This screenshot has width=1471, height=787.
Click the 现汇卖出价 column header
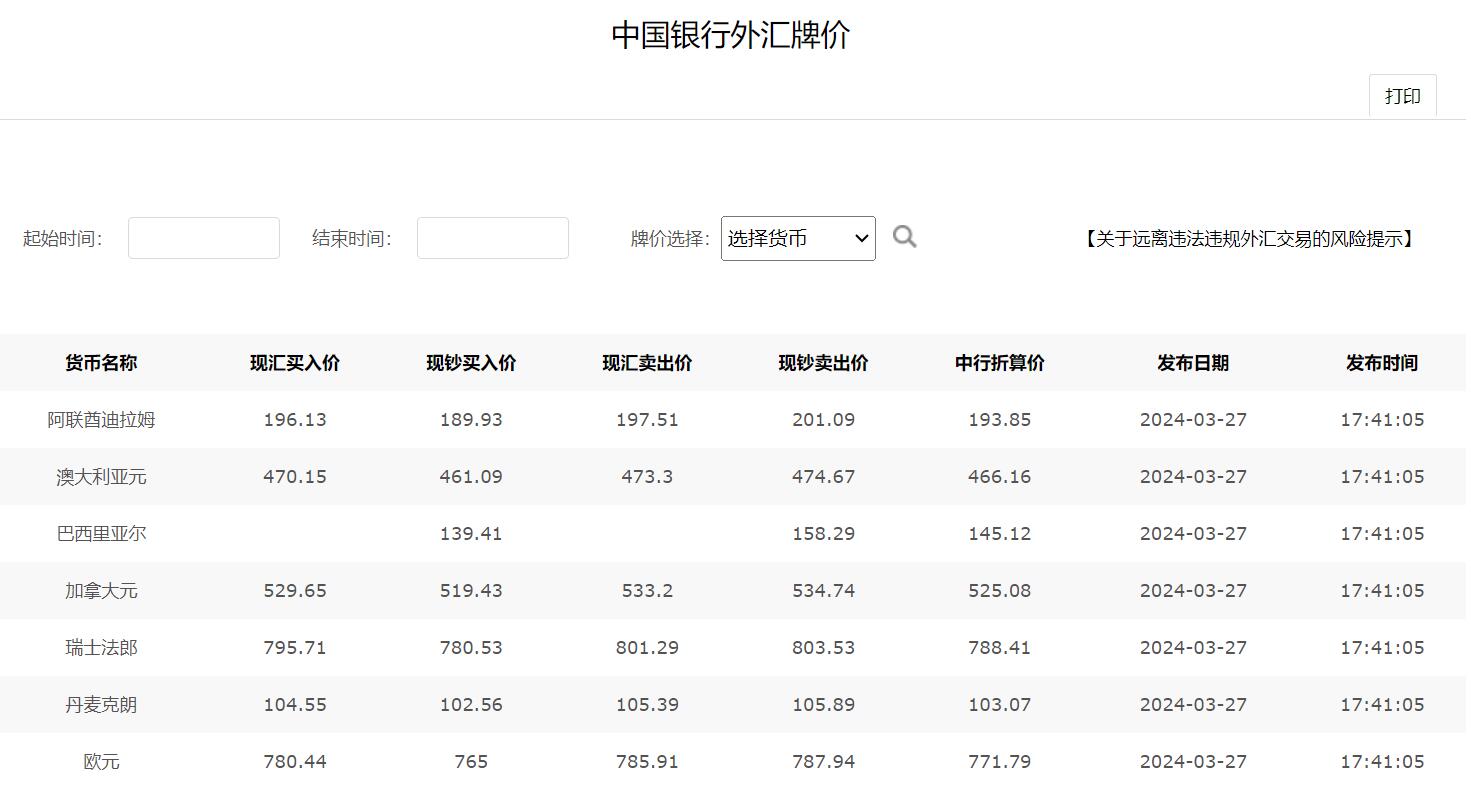click(647, 363)
